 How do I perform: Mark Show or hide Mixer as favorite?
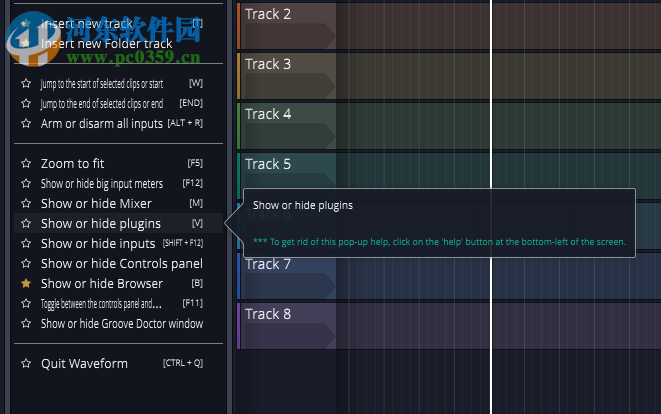[x=26, y=204]
